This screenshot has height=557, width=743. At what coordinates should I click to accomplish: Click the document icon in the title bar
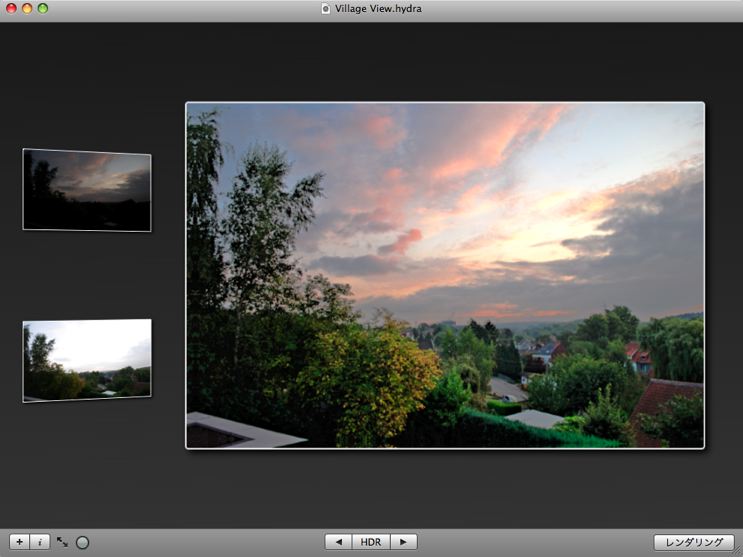coord(325,8)
